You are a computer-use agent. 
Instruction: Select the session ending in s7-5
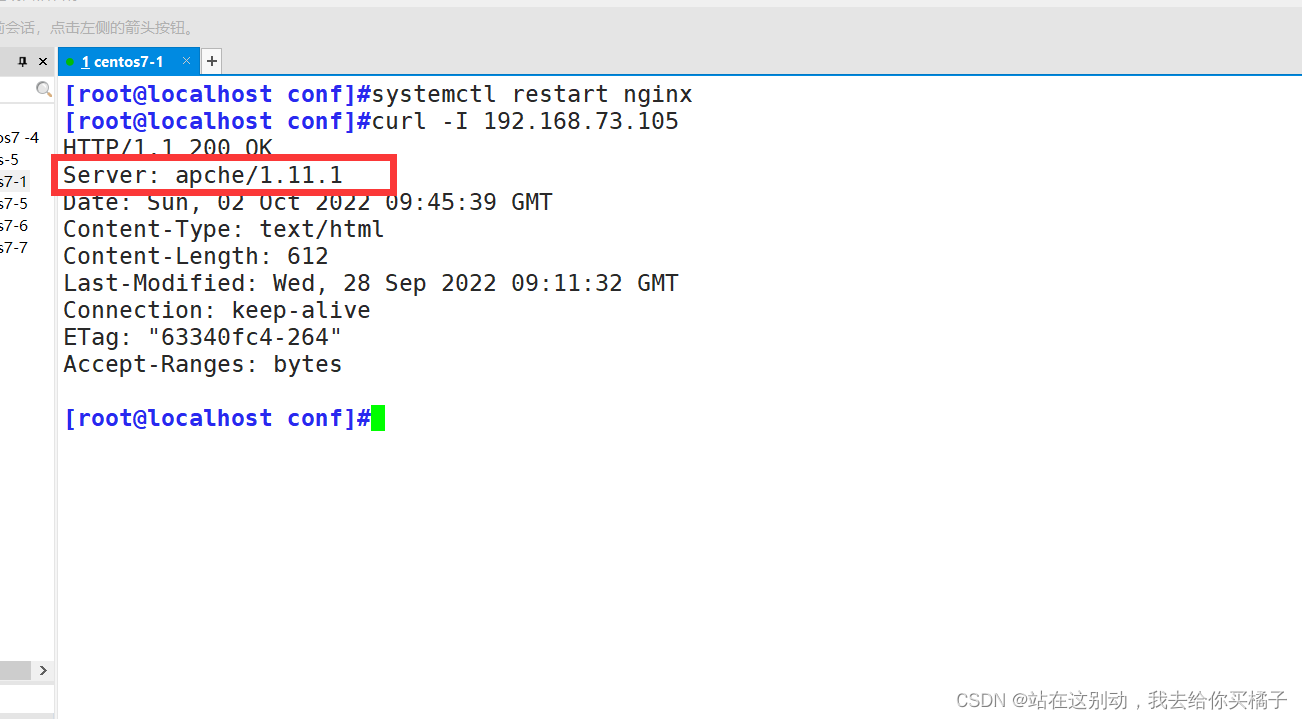point(14,203)
